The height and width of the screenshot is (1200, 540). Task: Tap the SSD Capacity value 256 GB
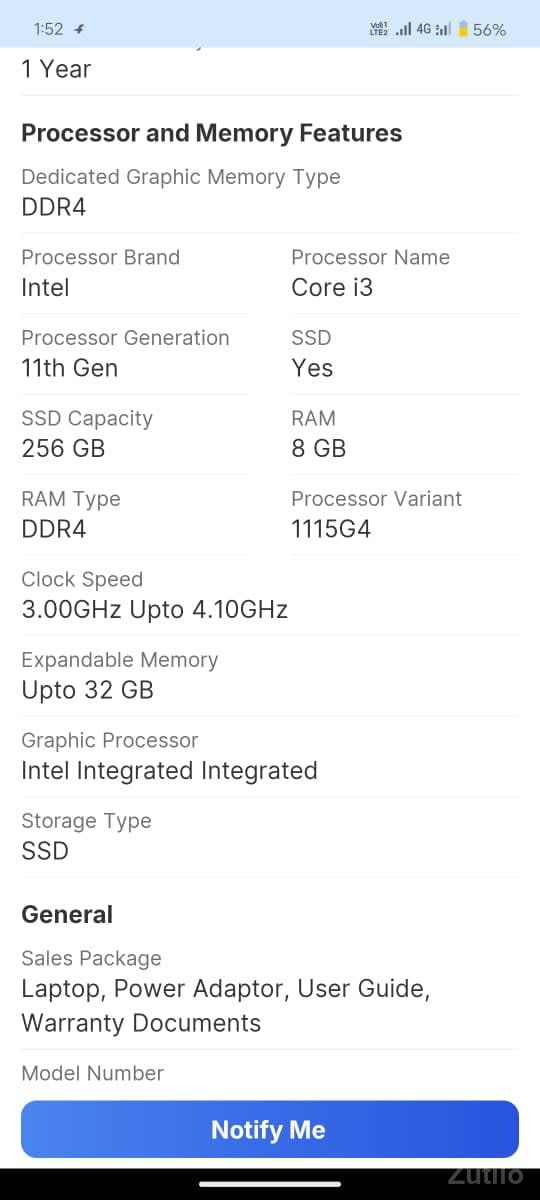click(x=63, y=448)
